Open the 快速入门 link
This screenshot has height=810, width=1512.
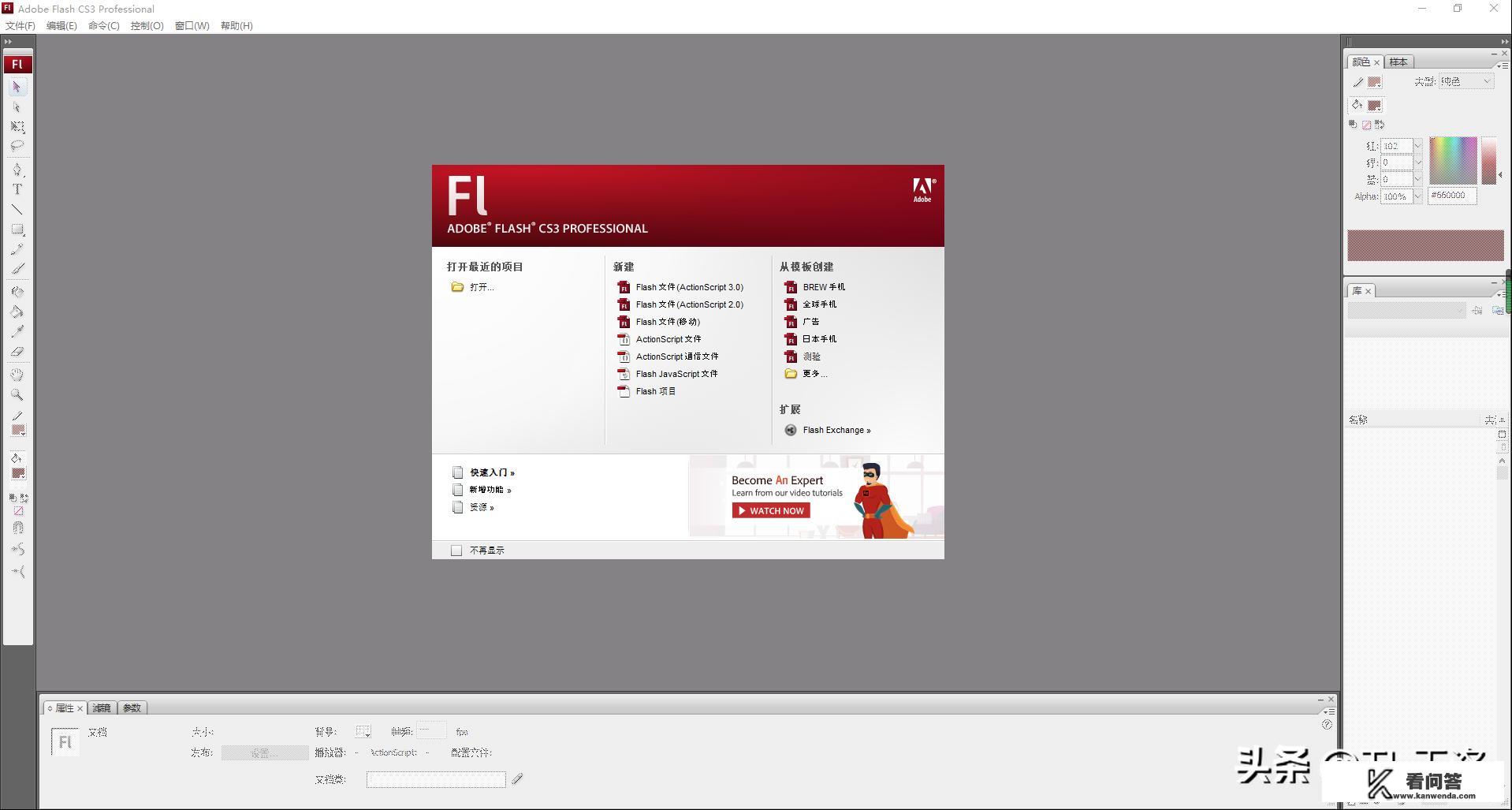tap(484, 472)
